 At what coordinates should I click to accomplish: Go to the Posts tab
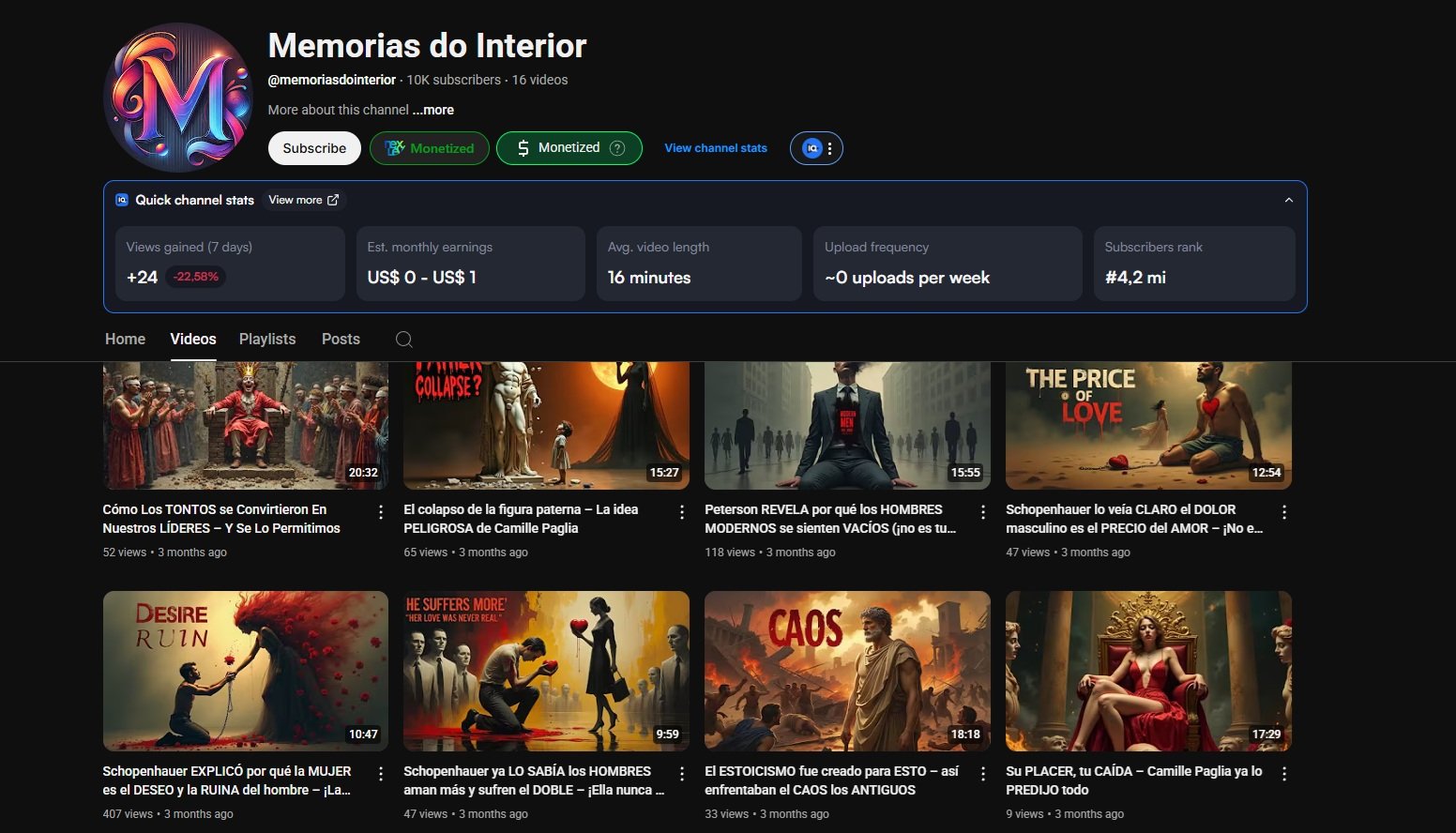[341, 339]
